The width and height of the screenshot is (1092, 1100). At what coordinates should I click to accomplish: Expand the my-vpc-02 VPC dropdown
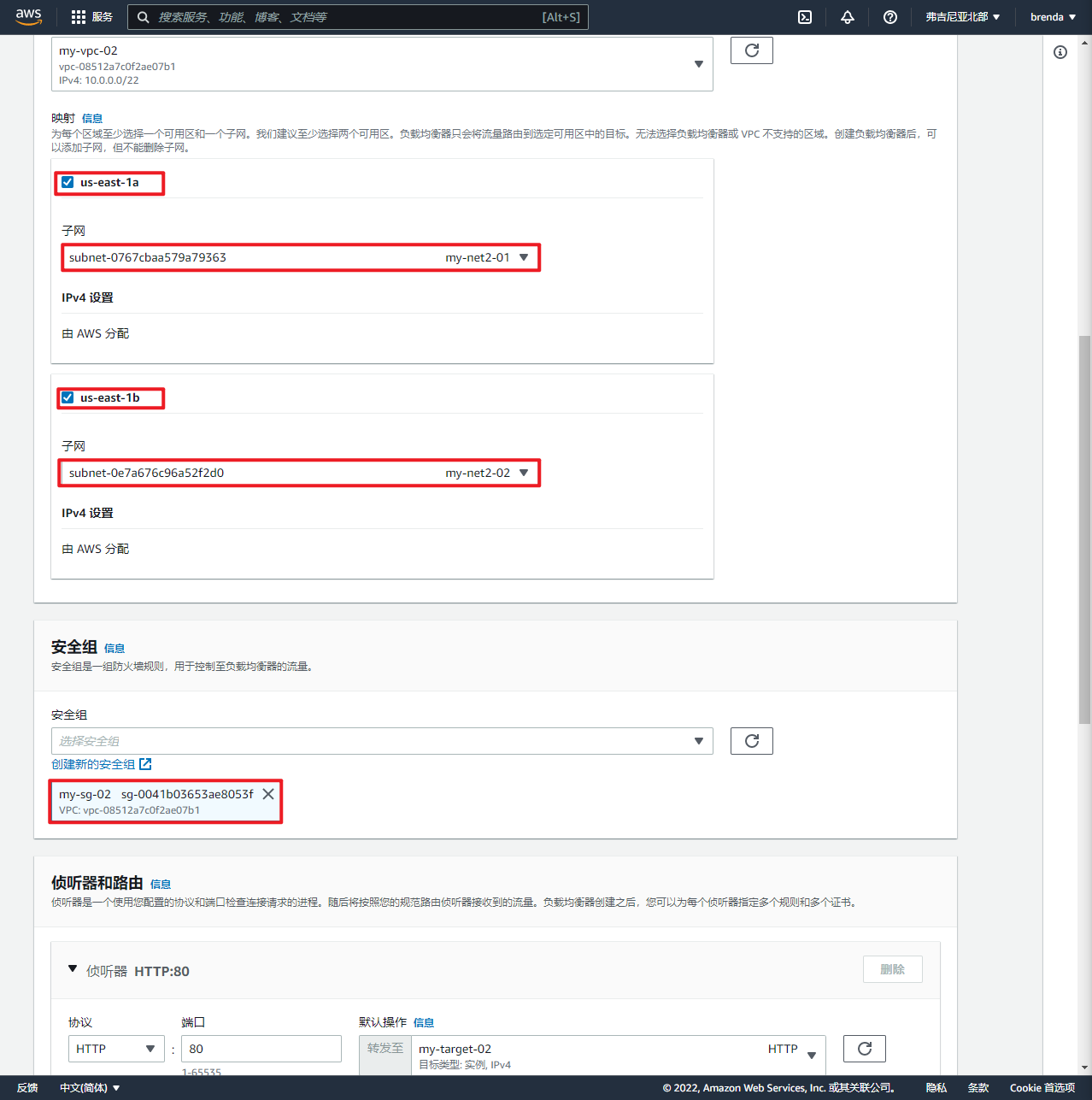pyautogui.click(x=382, y=64)
